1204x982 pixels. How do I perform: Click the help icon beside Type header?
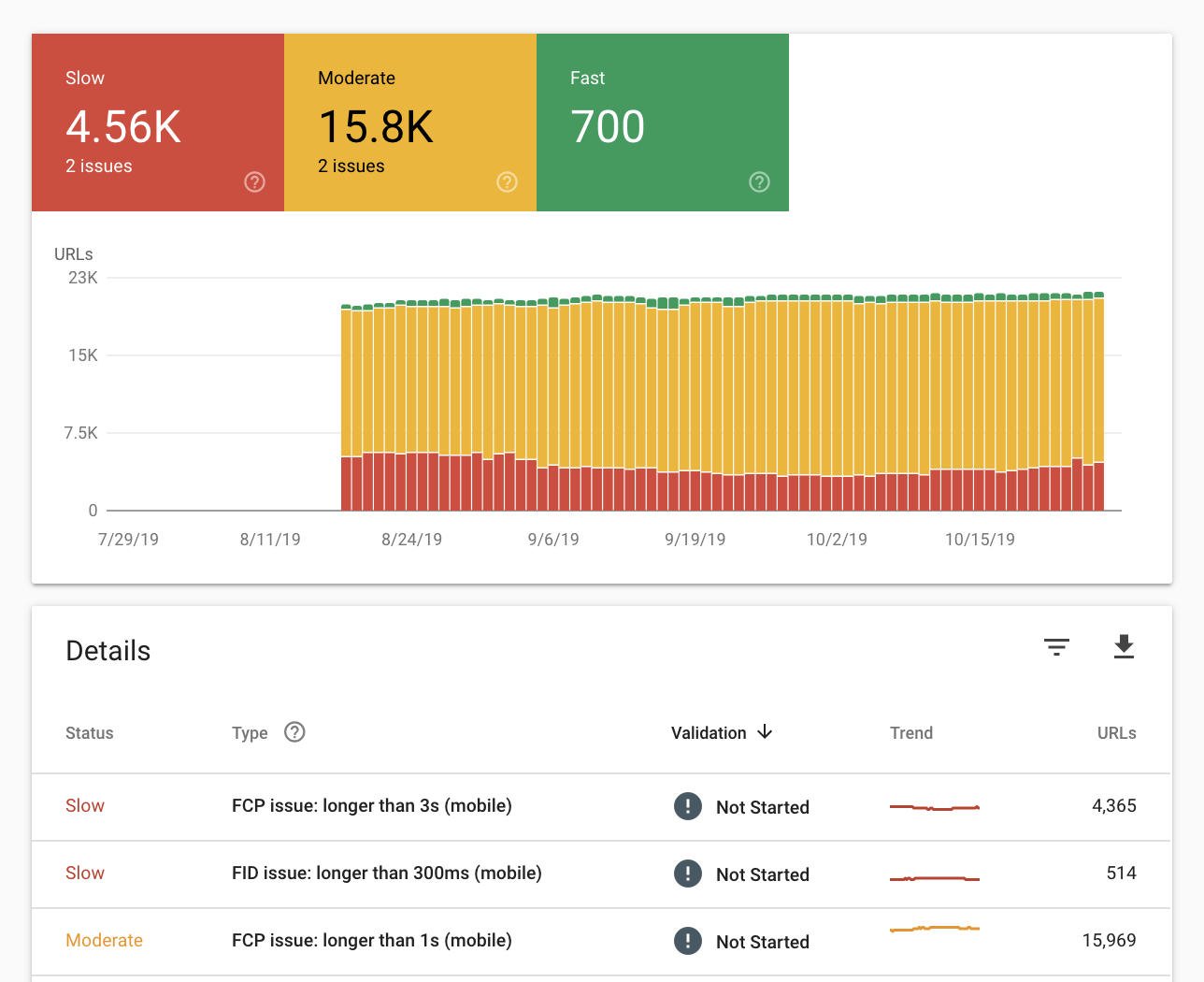click(x=294, y=732)
